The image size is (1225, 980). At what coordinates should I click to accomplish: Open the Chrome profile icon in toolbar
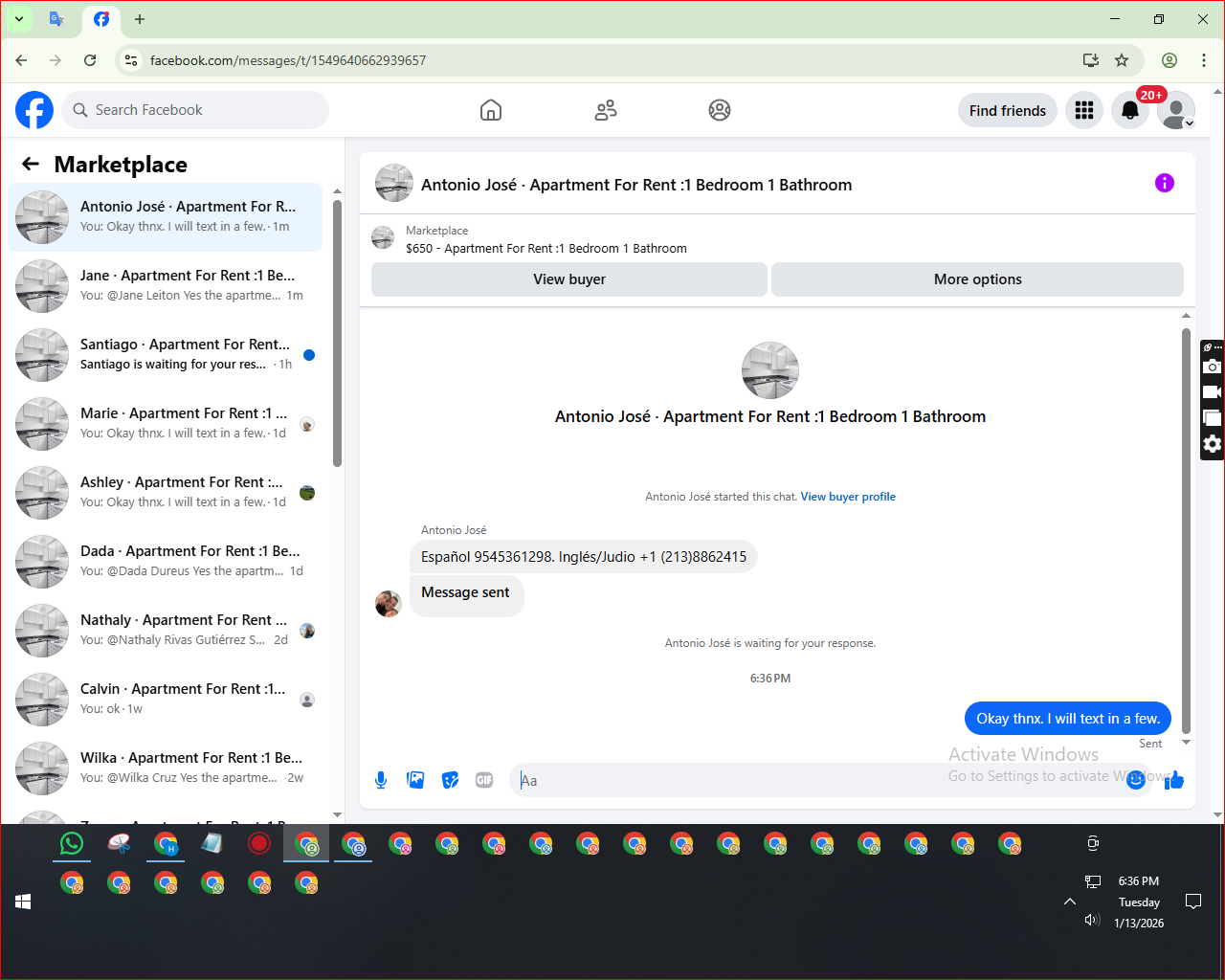click(x=1169, y=60)
